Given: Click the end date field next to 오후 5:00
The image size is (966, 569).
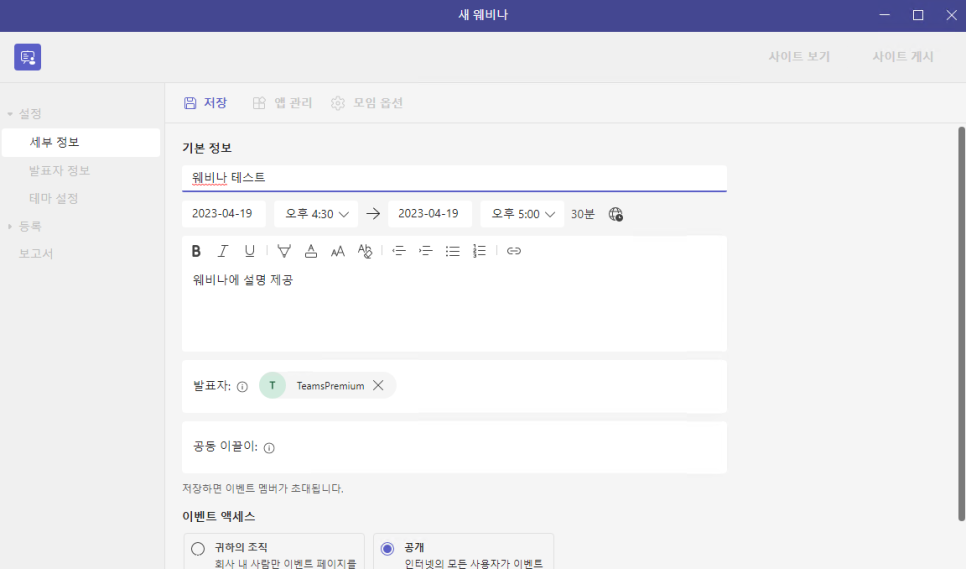Looking at the screenshot, I should 429,214.
